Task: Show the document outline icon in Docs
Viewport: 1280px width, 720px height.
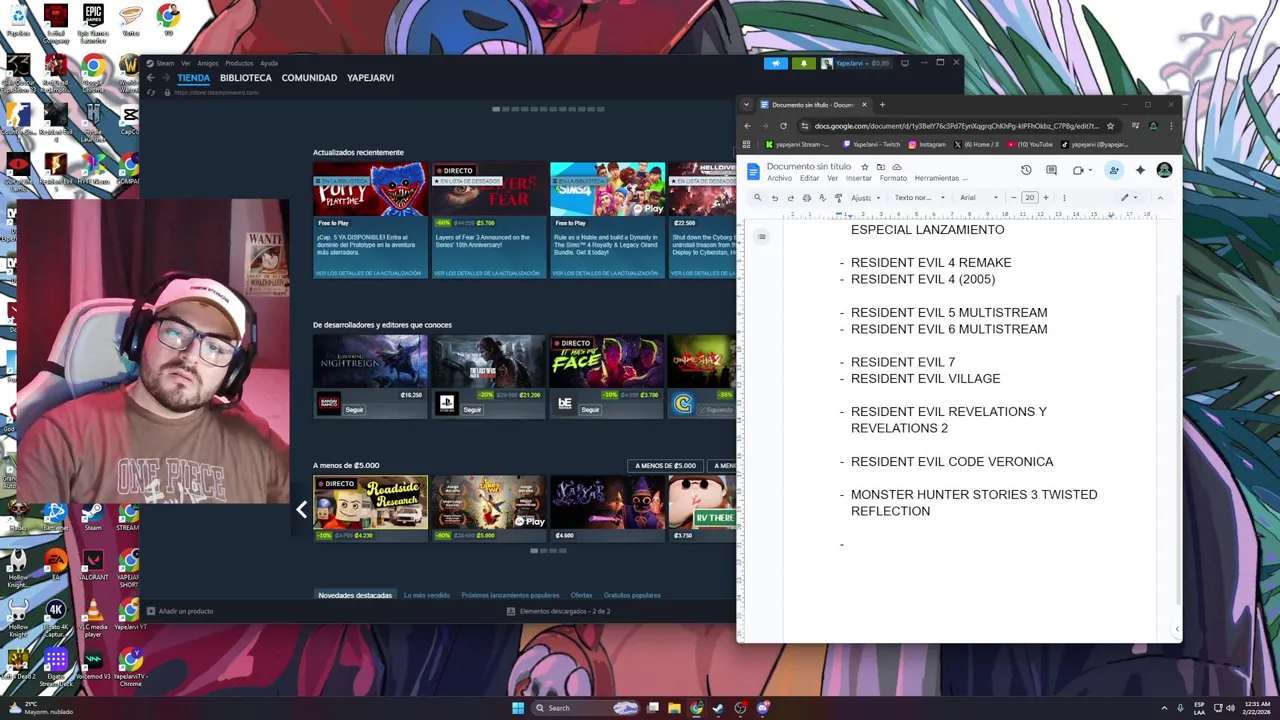Action: coord(761,237)
